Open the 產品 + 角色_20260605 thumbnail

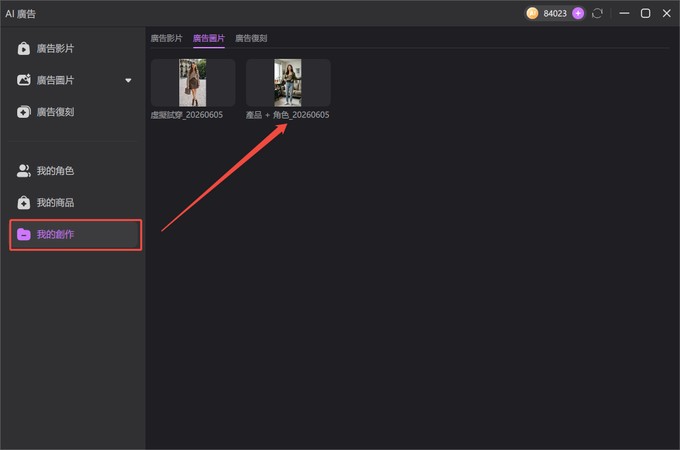[288, 83]
